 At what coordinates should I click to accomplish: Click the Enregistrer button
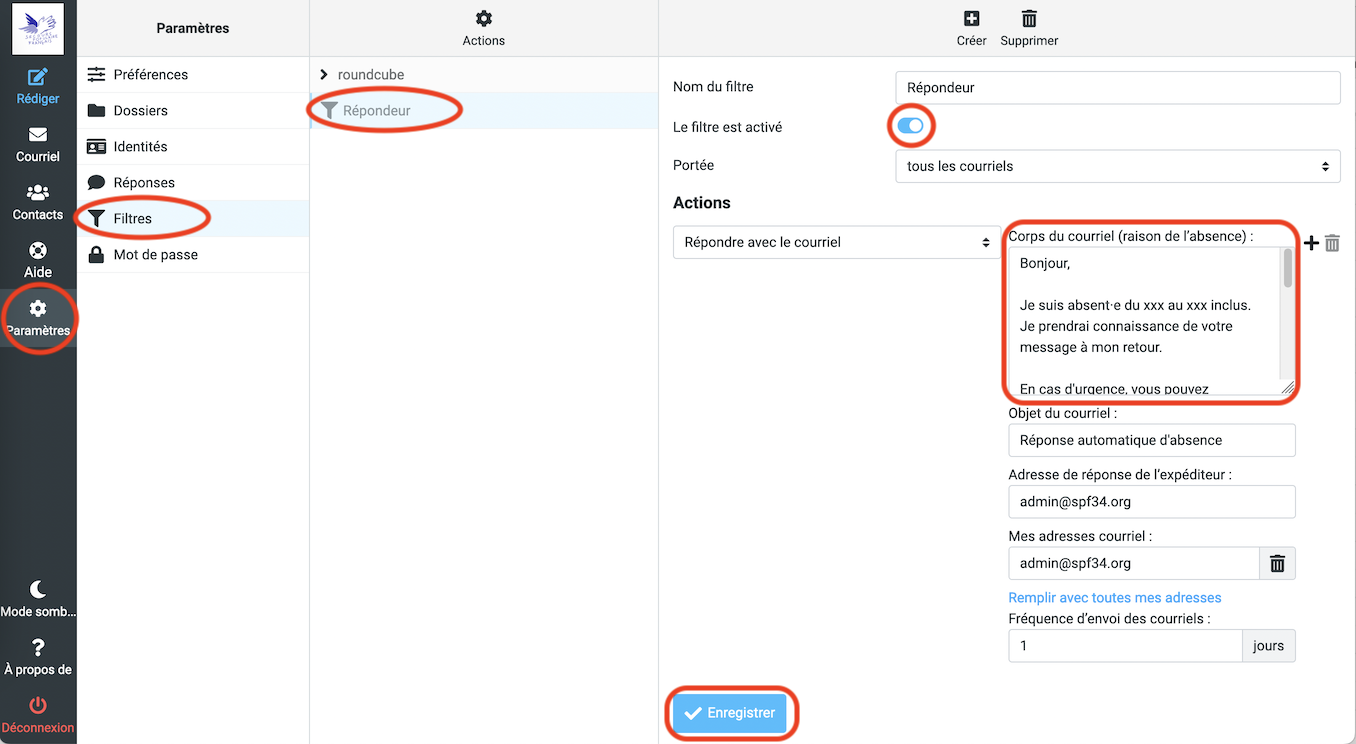[730, 713]
